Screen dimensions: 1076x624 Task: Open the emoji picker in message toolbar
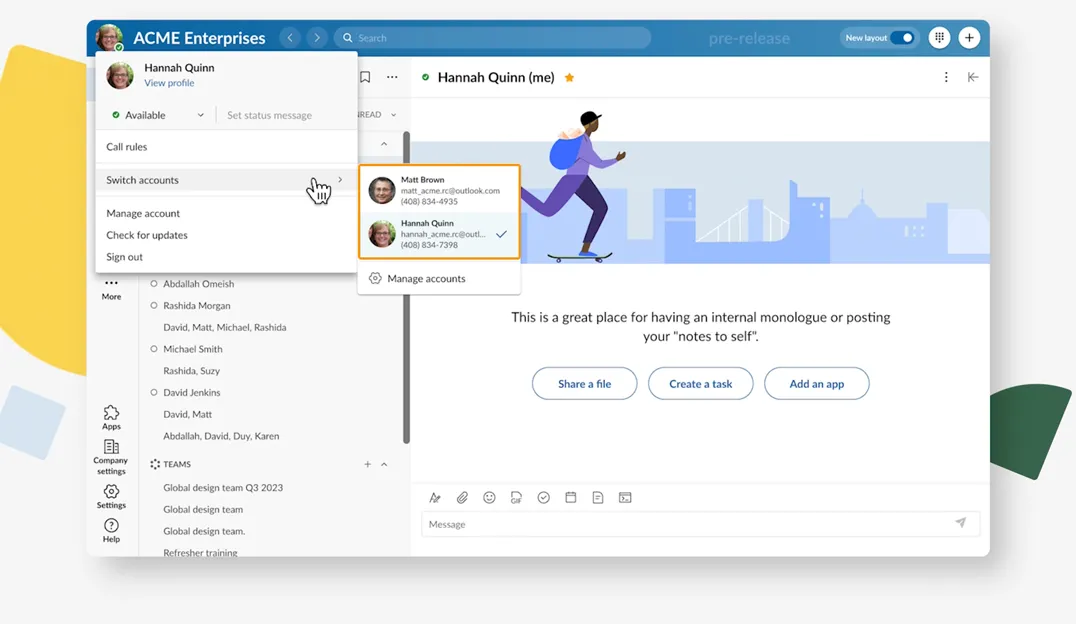click(489, 497)
